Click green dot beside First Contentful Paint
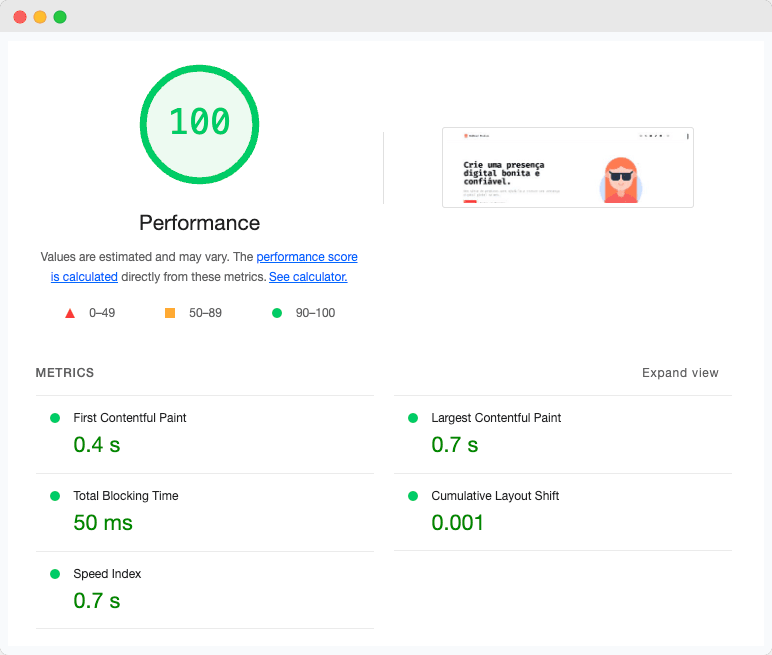Viewport: 772px width, 655px height. coord(55,418)
